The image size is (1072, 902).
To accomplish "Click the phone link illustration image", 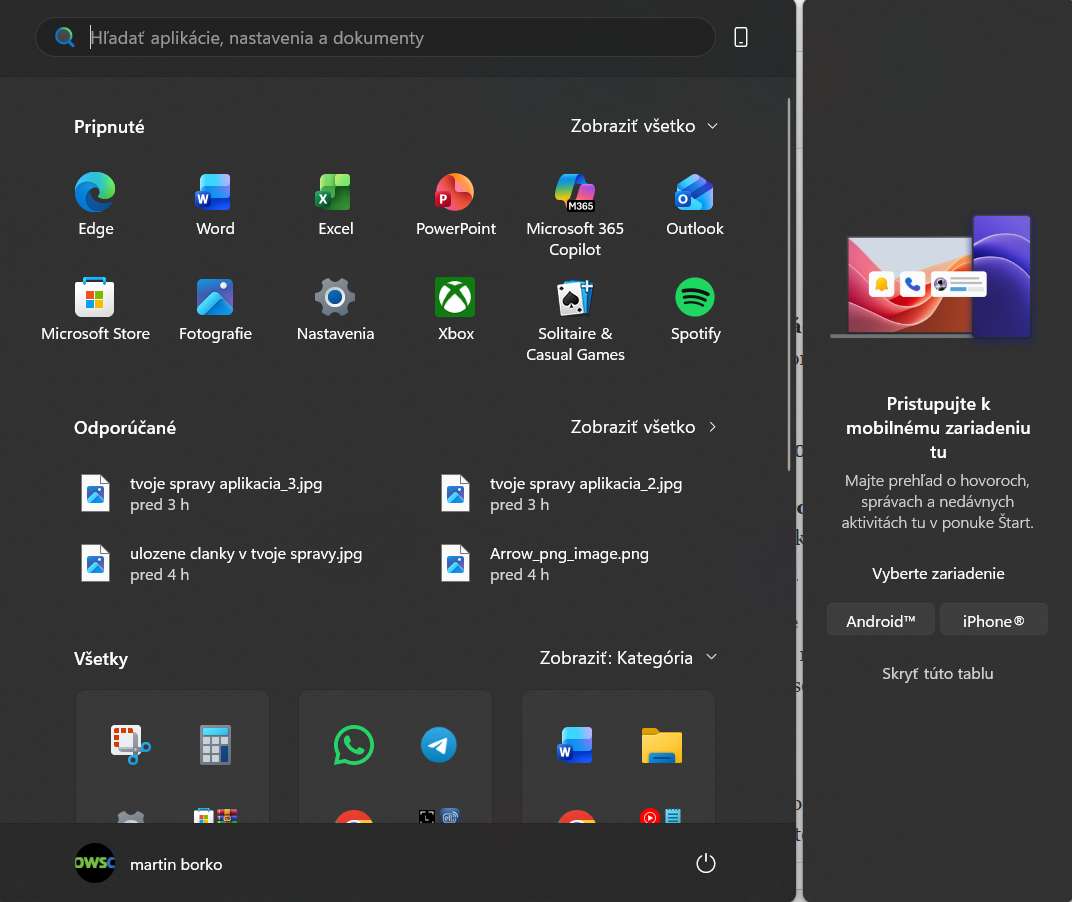I will [x=931, y=277].
